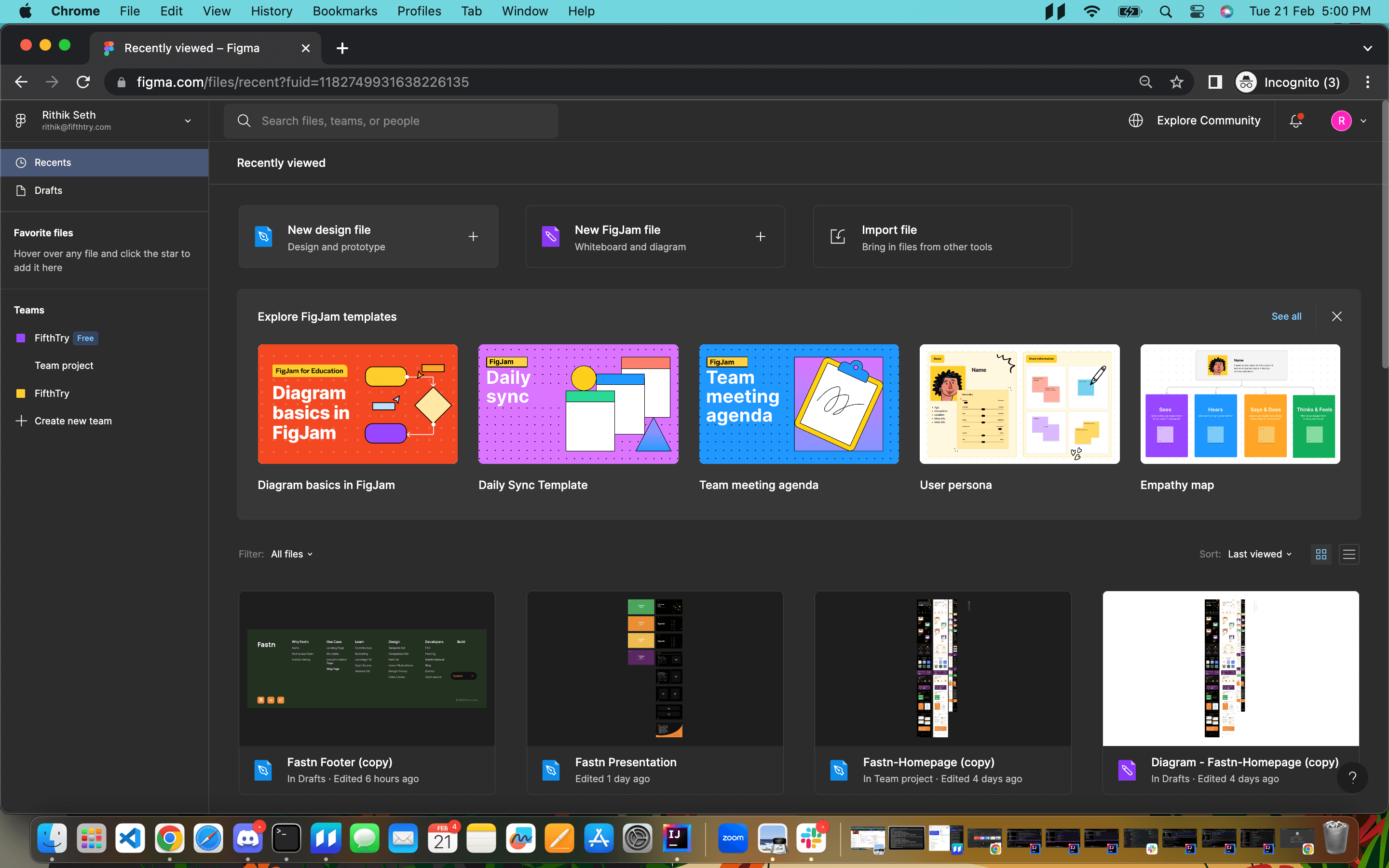
Task: Open the Fastn Footer (copy) file
Action: (x=367, y=692)
